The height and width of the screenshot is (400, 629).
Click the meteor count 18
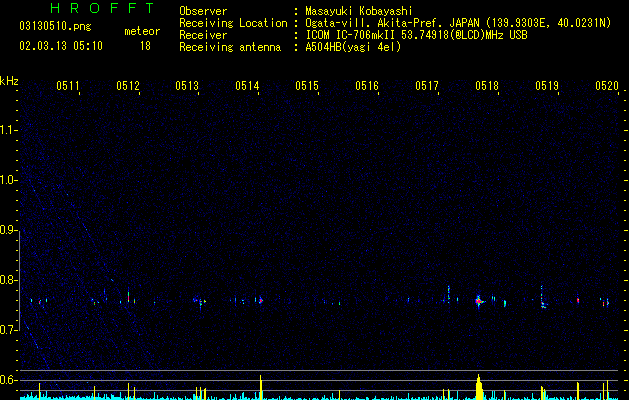pos(145,46)
